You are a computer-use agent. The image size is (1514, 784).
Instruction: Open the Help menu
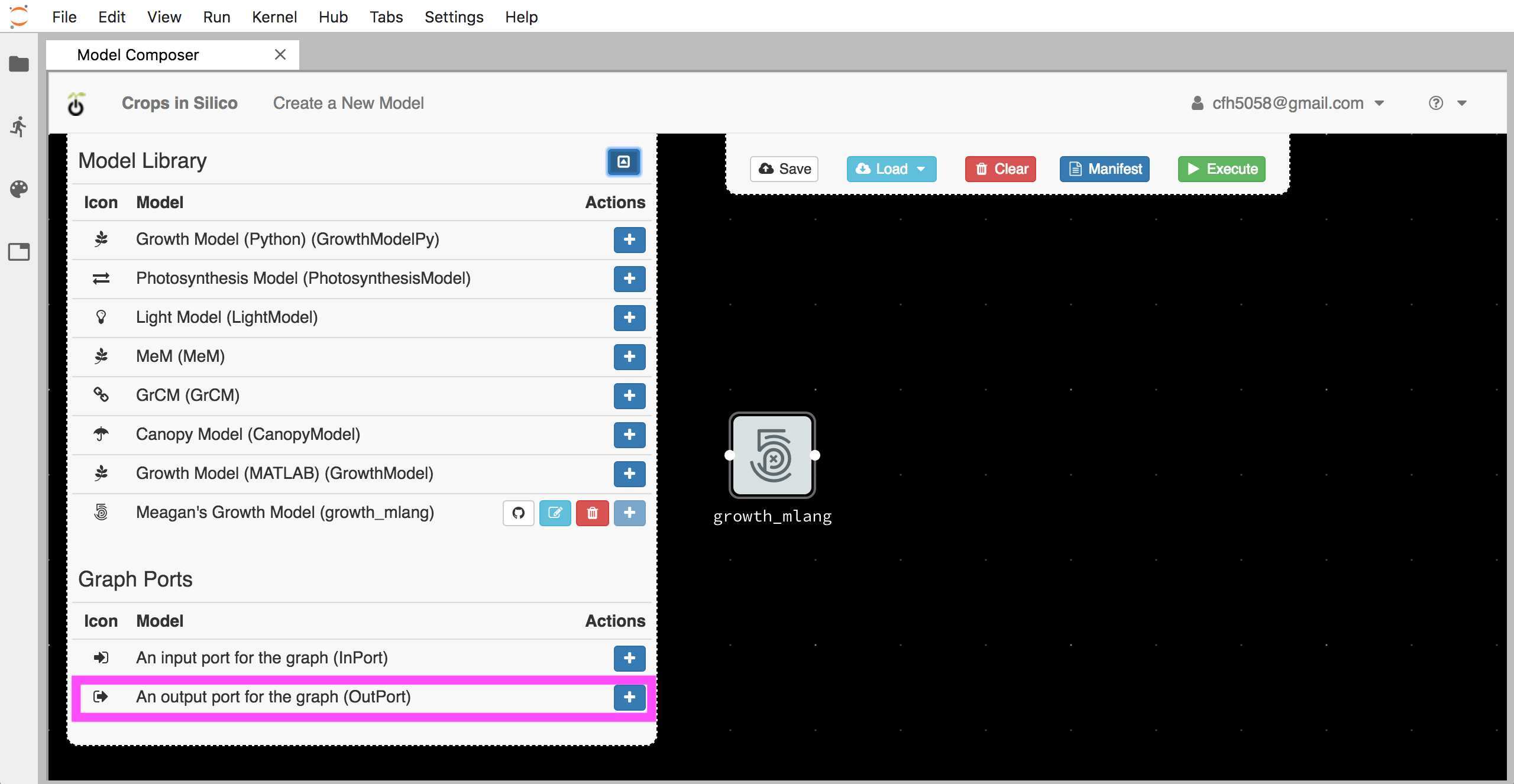[x=522, y=17]
